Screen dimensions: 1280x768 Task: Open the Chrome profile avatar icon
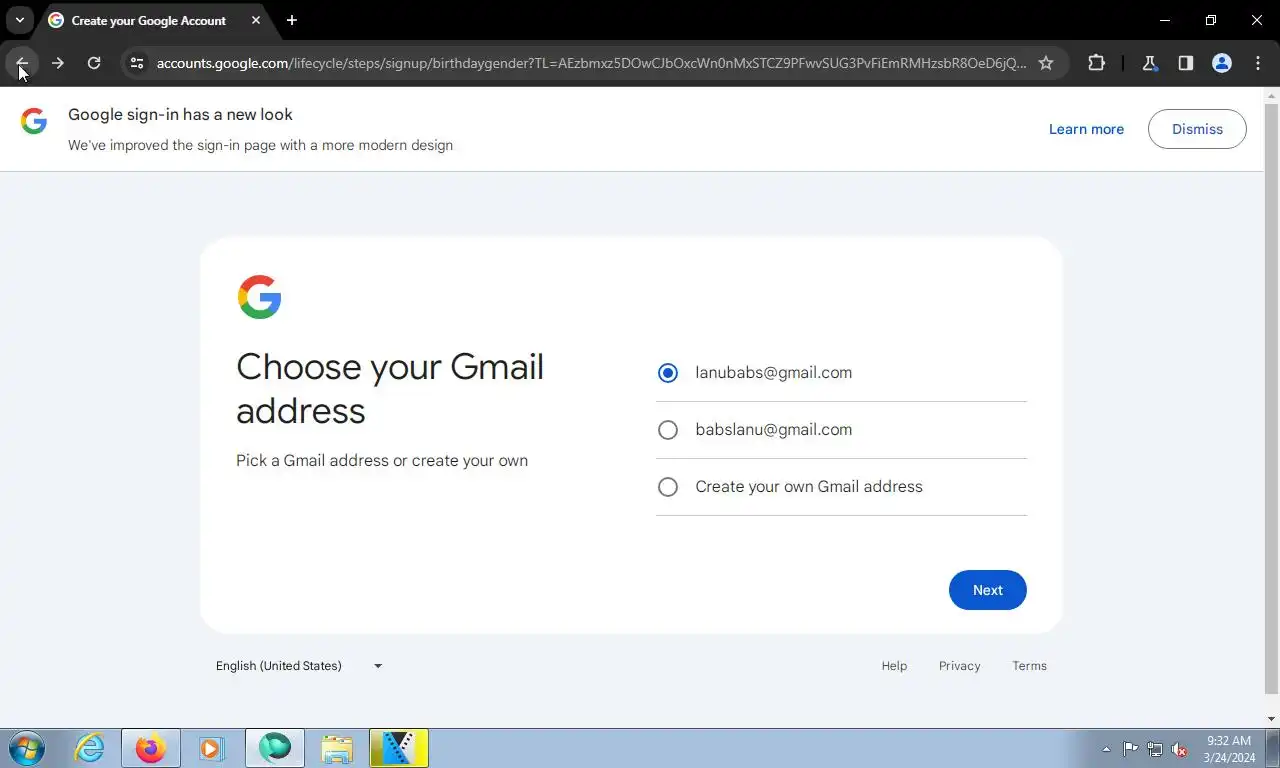point(1222,63)
